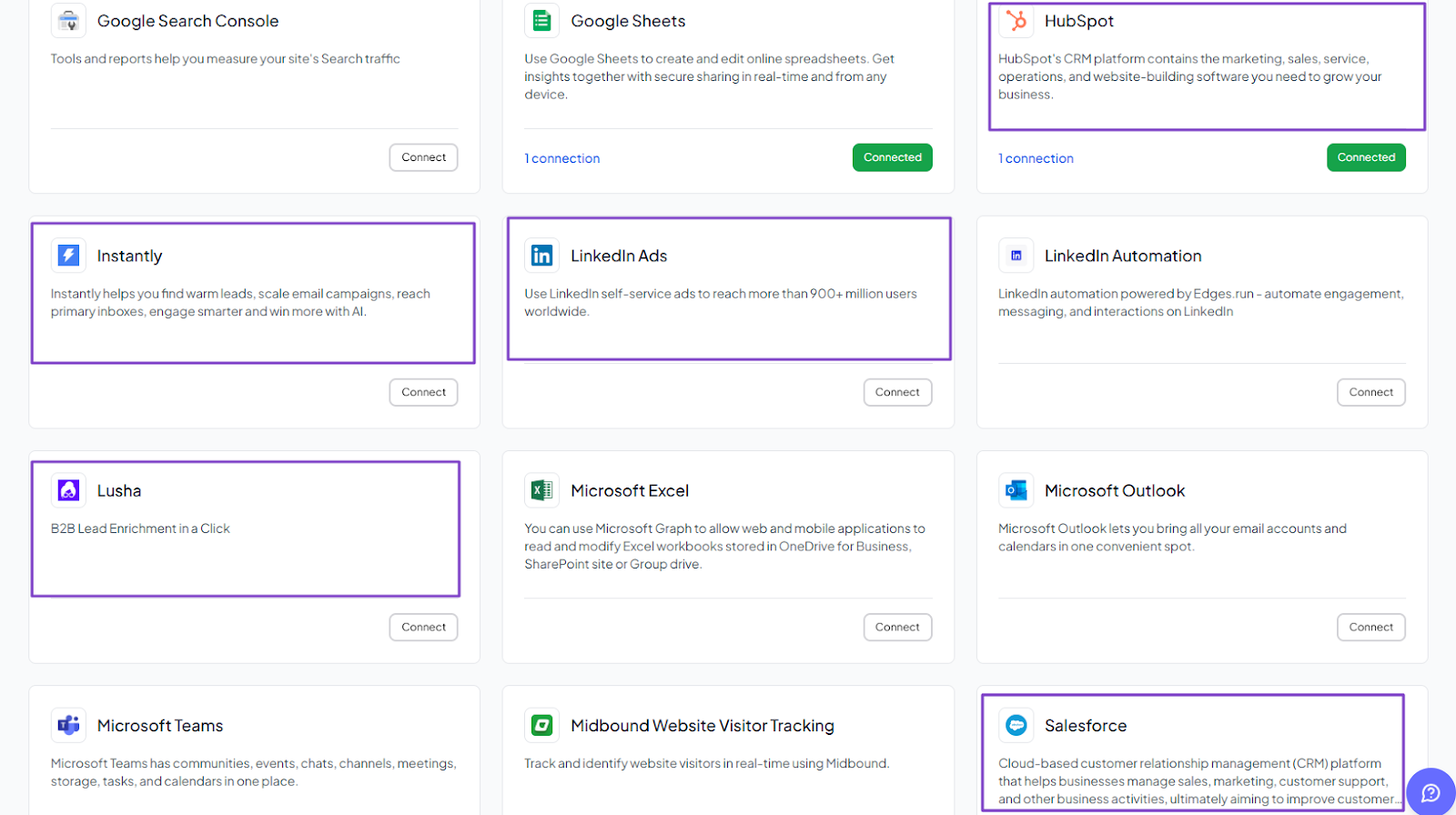Image resolution: width=1456 pixels, height=815 pixels.
Task: Select Midbound Website Visitor Tracking title
Action: (x=703, y=725)
